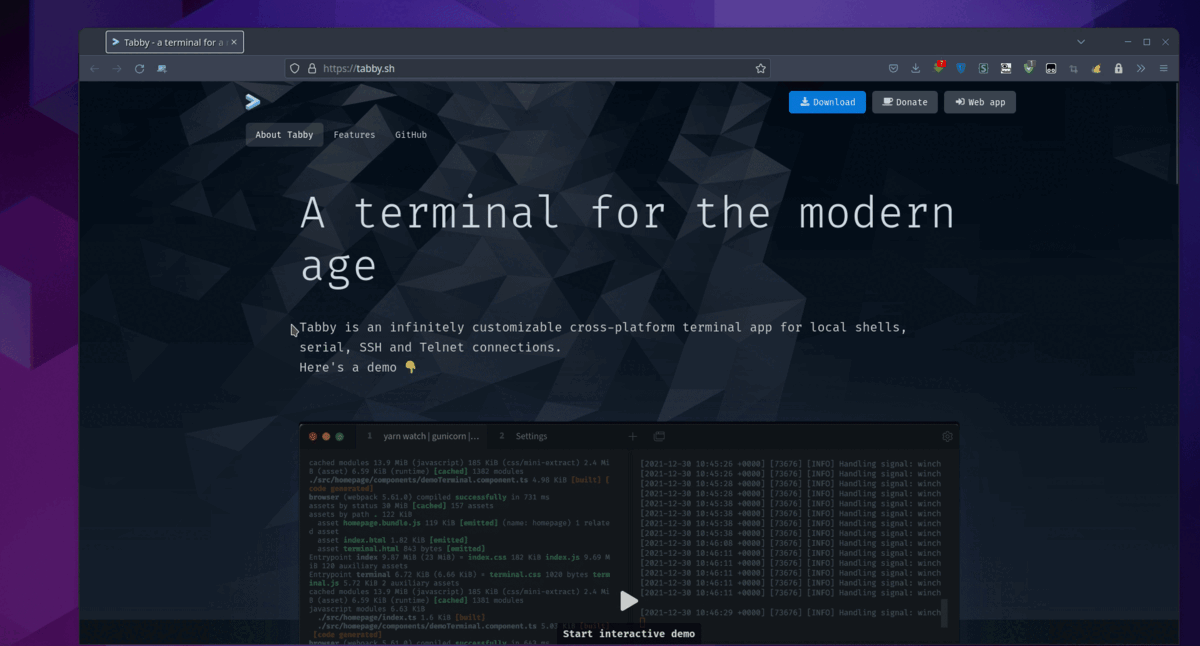Open the browser downloads panel
Screen dimensions: 1200x646
coord(916,68)
